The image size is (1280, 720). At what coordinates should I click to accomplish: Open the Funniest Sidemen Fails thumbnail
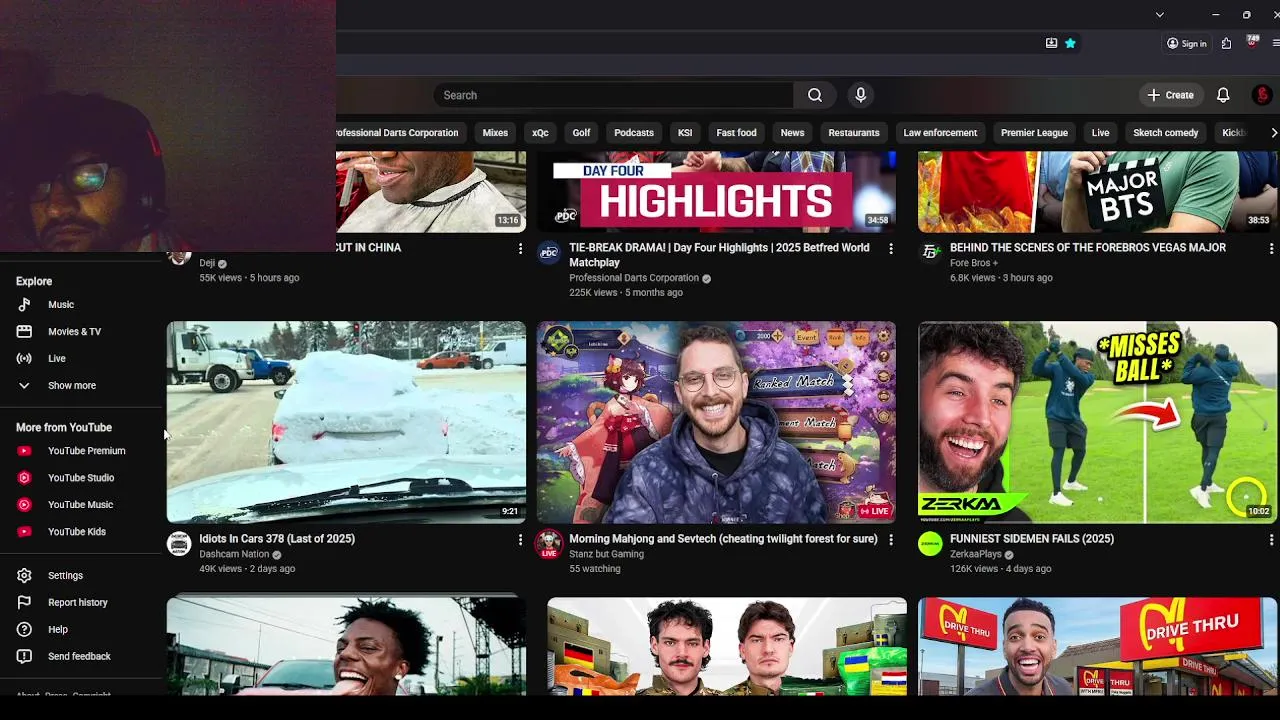(x=1098, y=422)
